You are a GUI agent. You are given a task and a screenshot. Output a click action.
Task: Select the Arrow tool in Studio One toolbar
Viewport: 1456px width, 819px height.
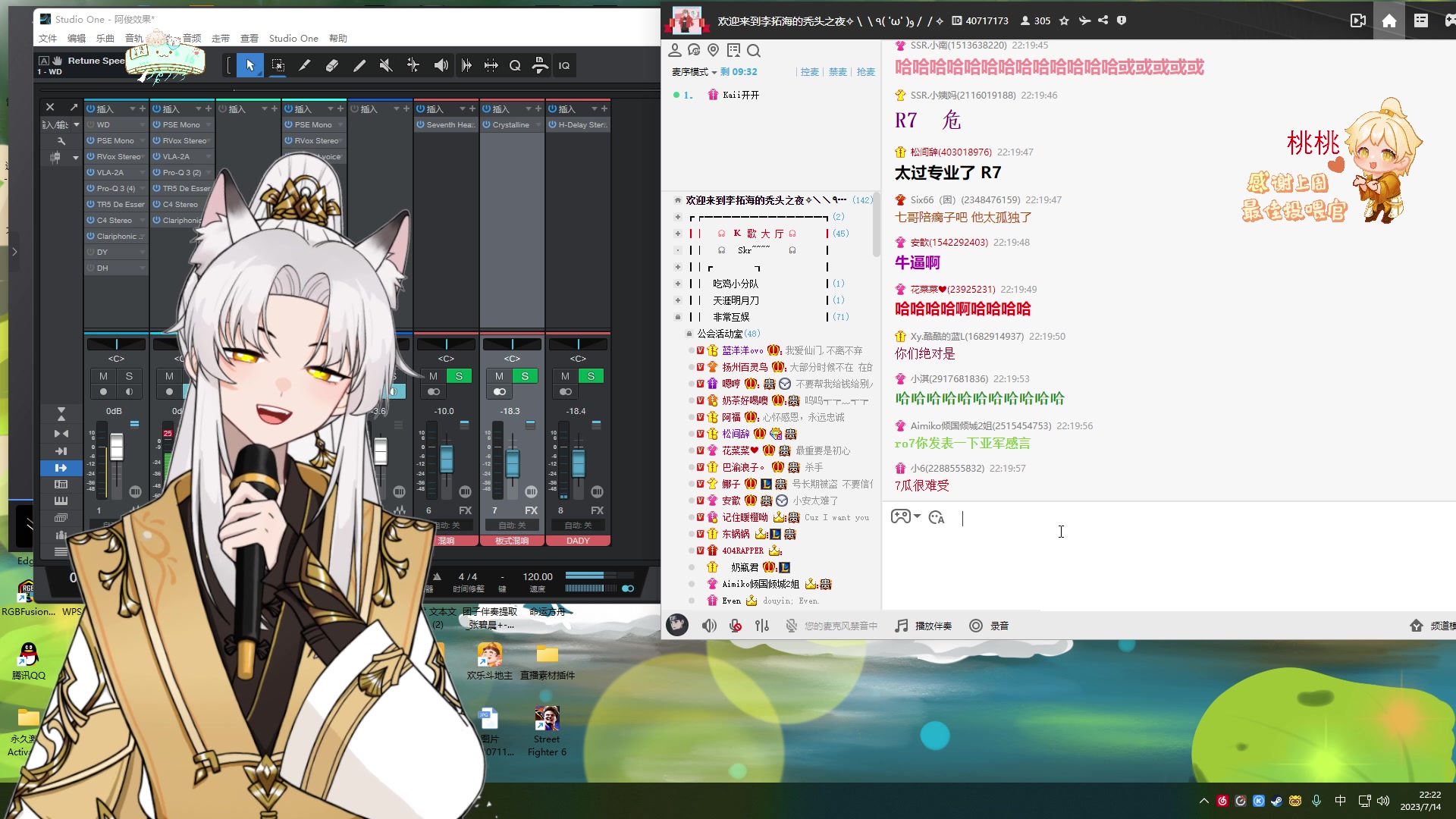click(x=249, y=66)
